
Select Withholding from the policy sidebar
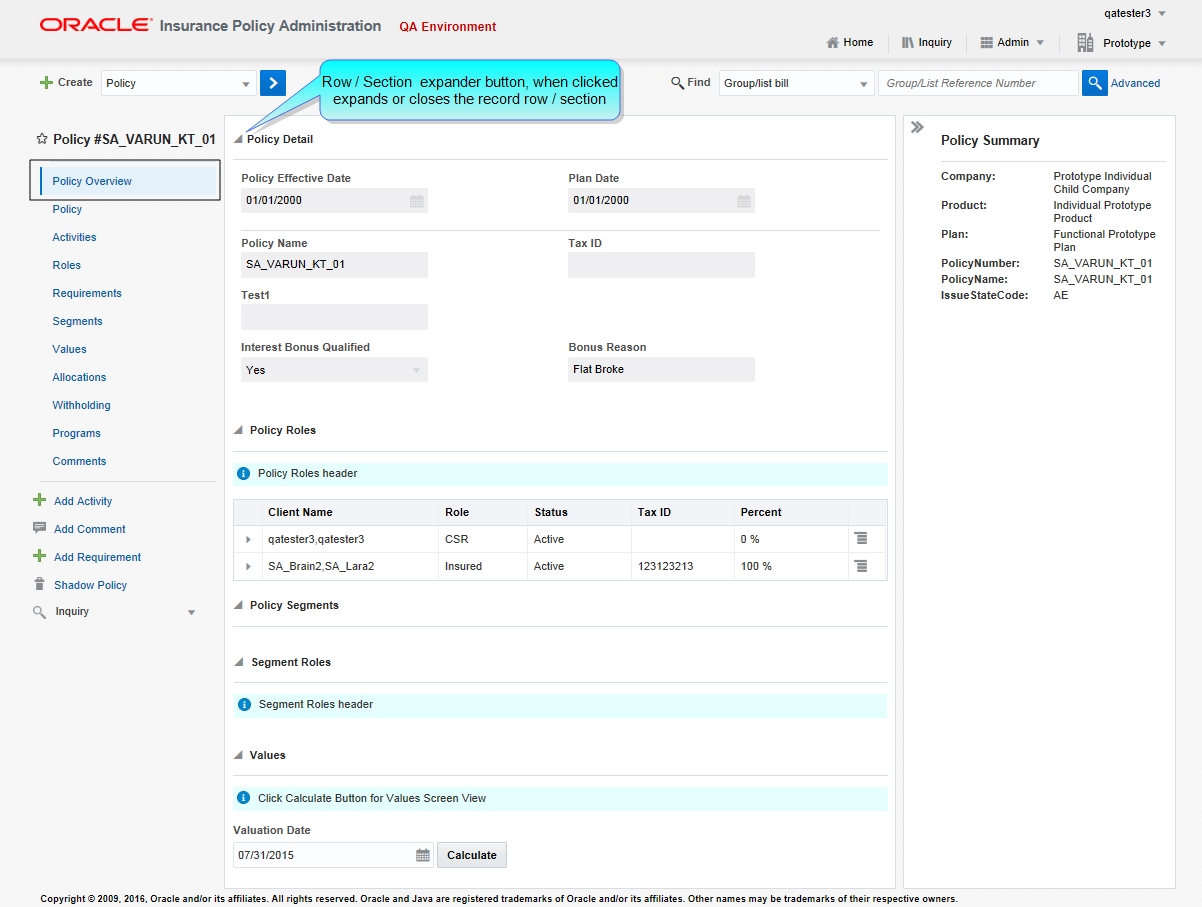point(80,405)
